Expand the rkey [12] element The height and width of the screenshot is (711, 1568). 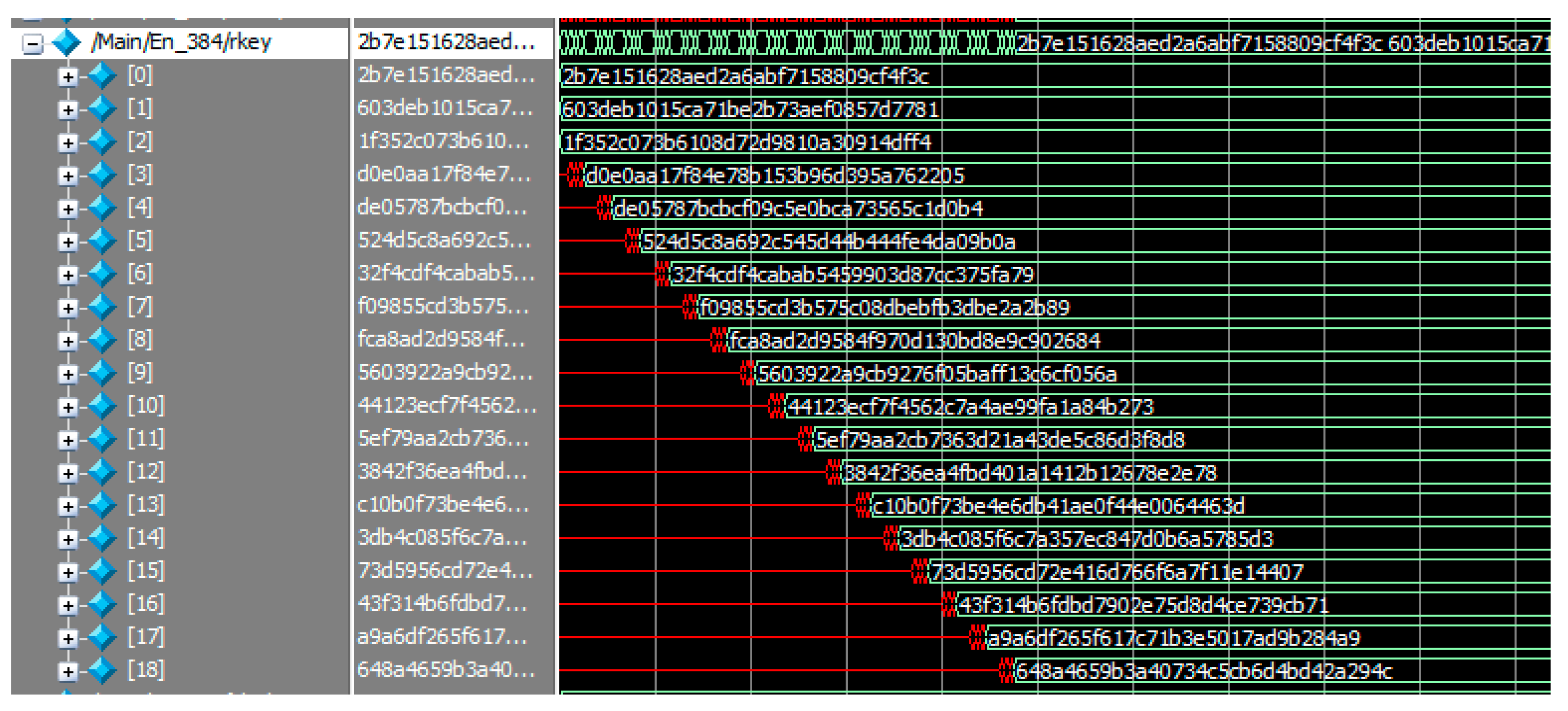tap(68, 473)
